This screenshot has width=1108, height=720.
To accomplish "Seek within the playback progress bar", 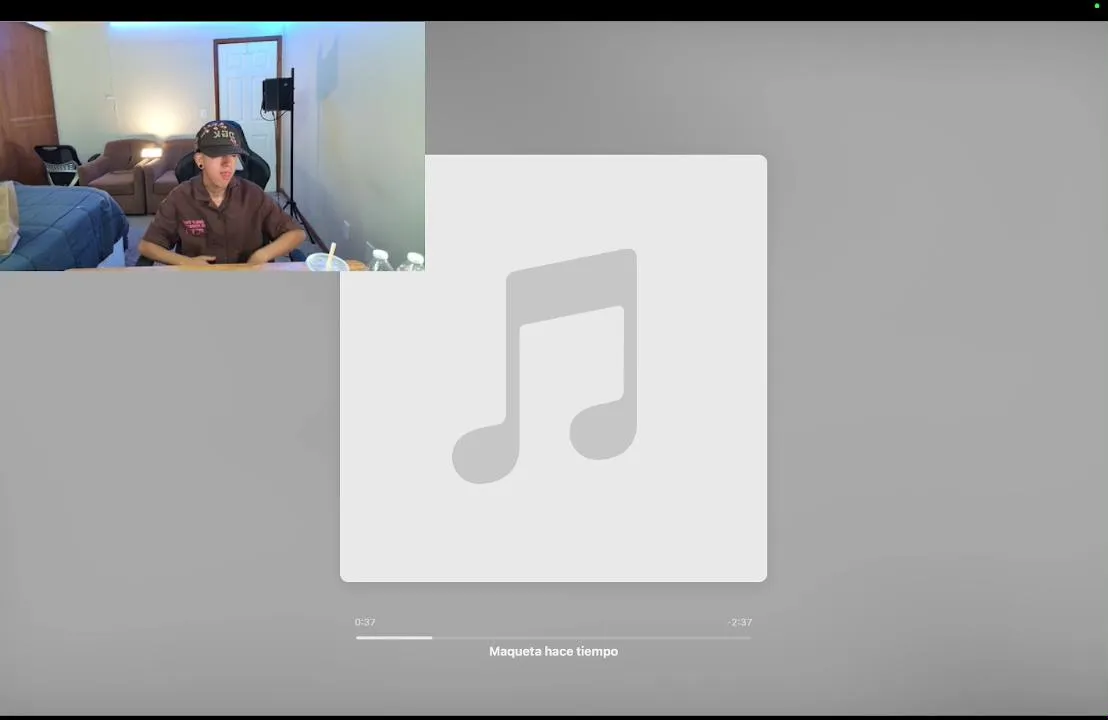I will point(553,637).
